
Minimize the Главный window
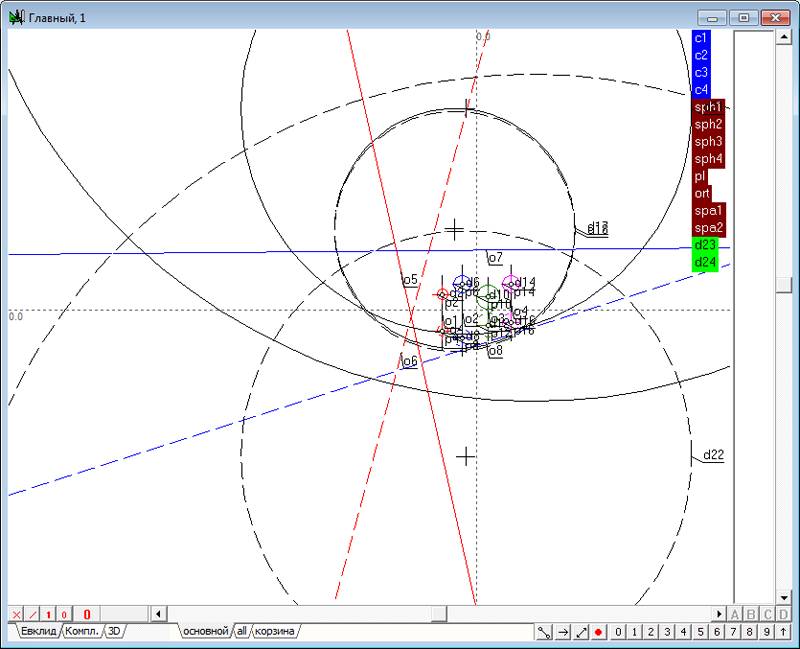pos(712,18)
